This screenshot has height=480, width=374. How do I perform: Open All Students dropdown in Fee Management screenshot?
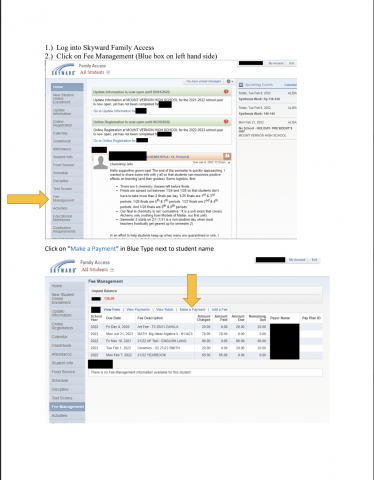tap(112, 270)
